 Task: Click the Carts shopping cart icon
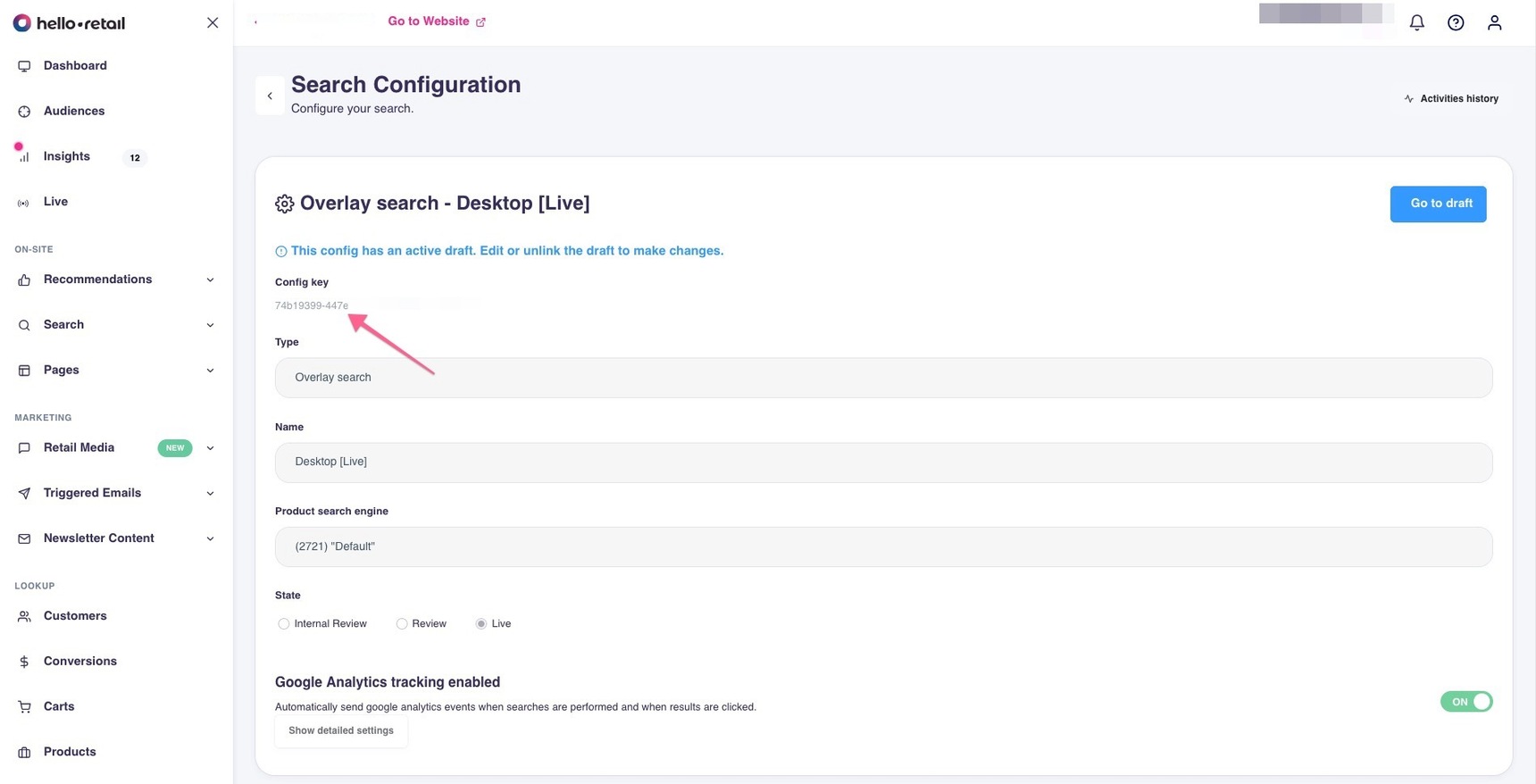(x=24, y=707)
